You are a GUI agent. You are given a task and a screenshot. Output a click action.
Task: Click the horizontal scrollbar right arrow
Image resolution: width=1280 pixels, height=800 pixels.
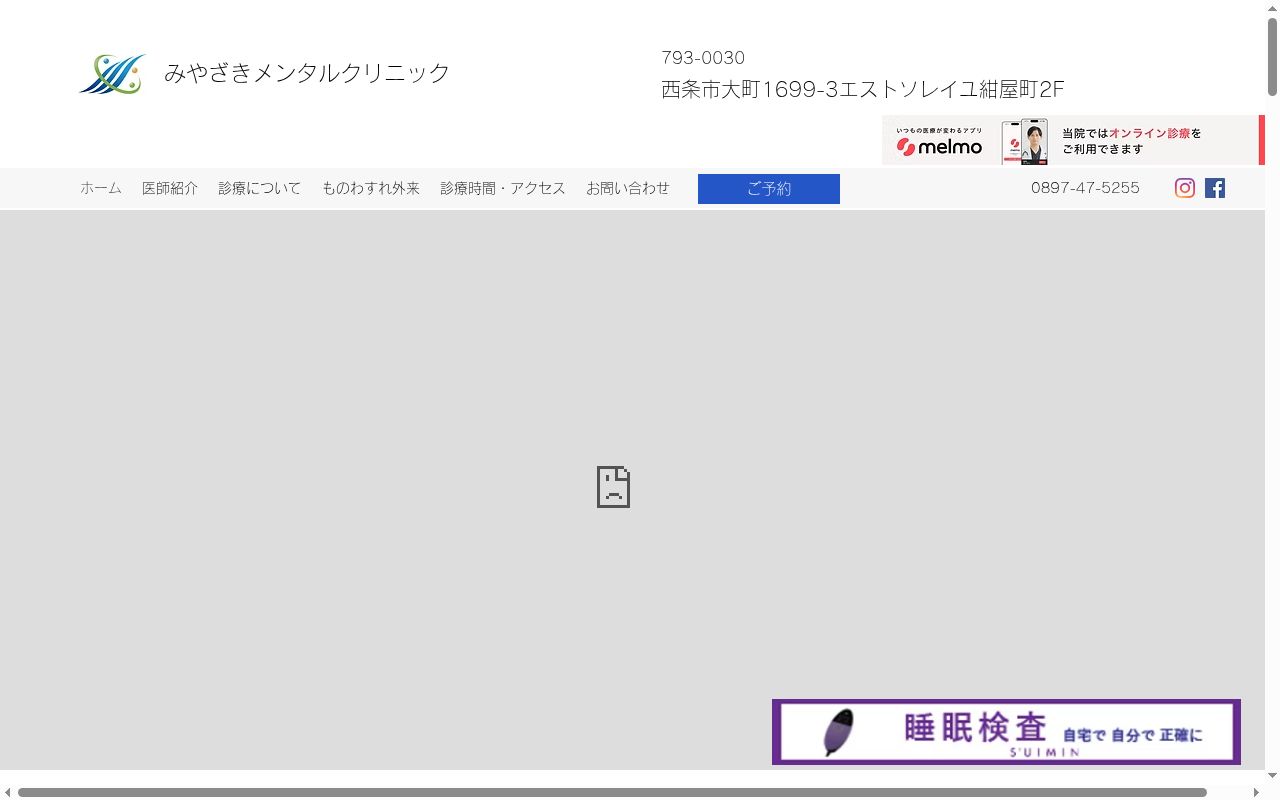[x=1256, y=792]
